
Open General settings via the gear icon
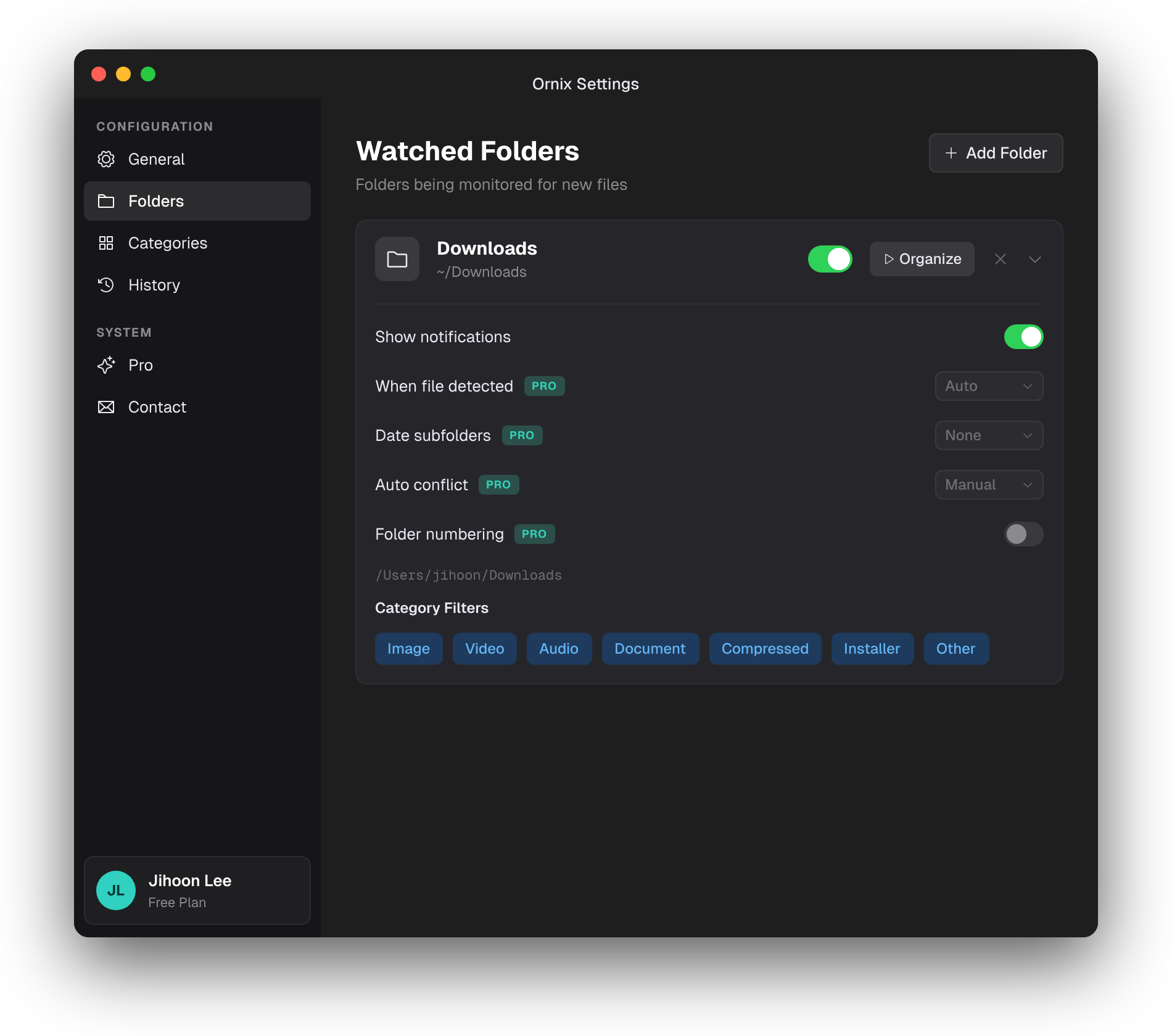[106, 159]
